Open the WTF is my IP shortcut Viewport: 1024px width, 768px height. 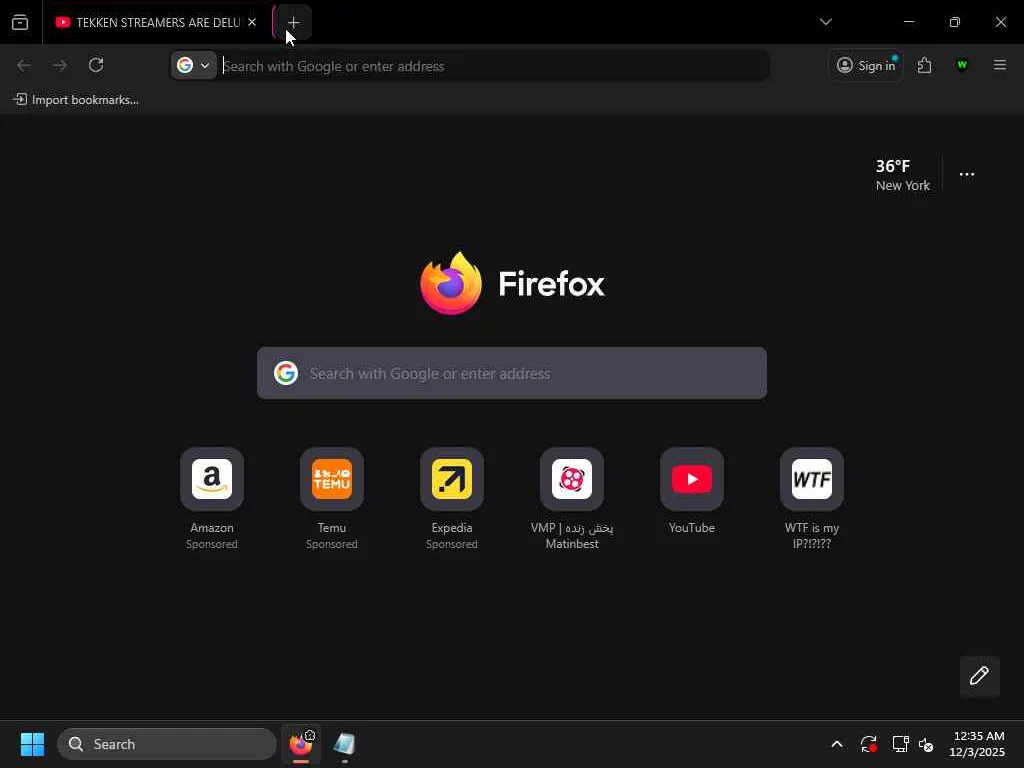812,498
